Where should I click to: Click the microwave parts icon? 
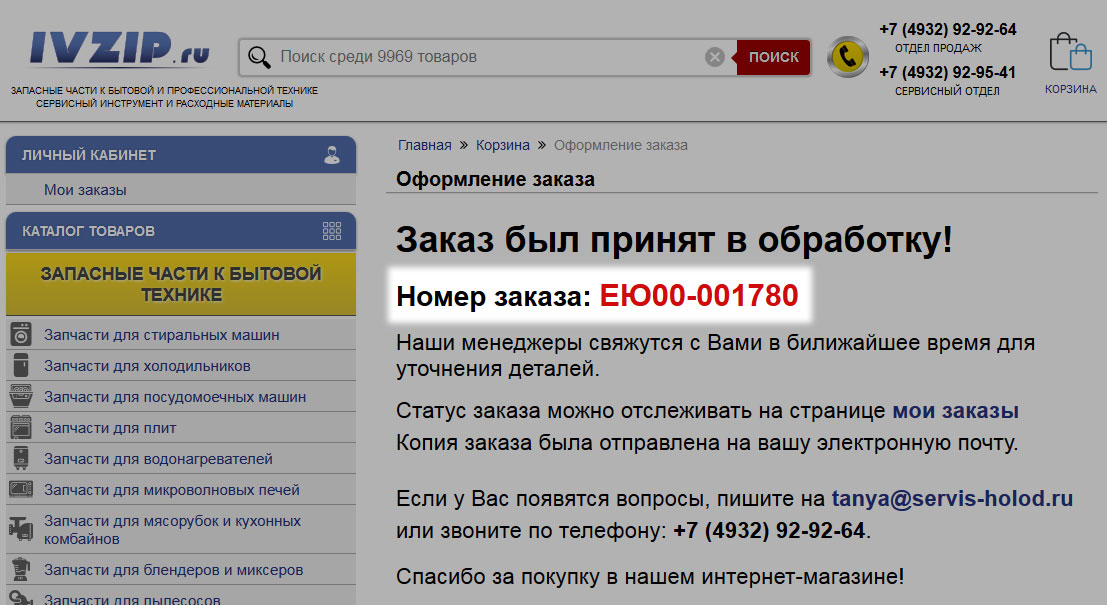[20, 490]
